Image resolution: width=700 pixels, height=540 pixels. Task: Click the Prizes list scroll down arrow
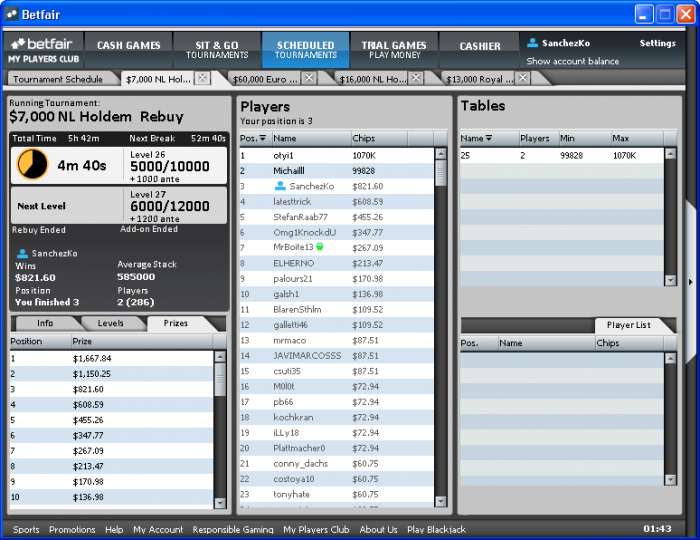(x=220, y=503)
